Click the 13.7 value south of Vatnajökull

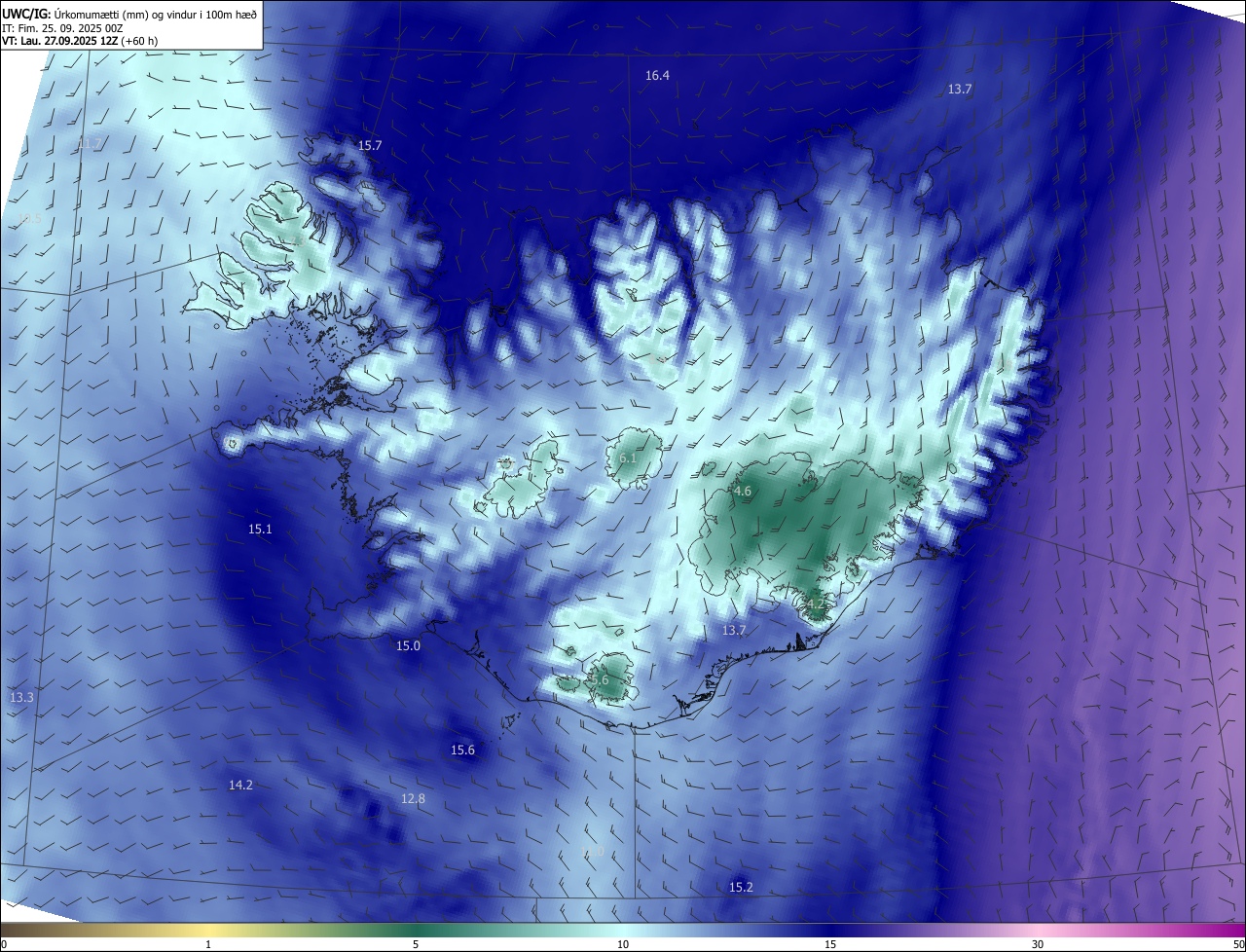(x=734, y=630)
